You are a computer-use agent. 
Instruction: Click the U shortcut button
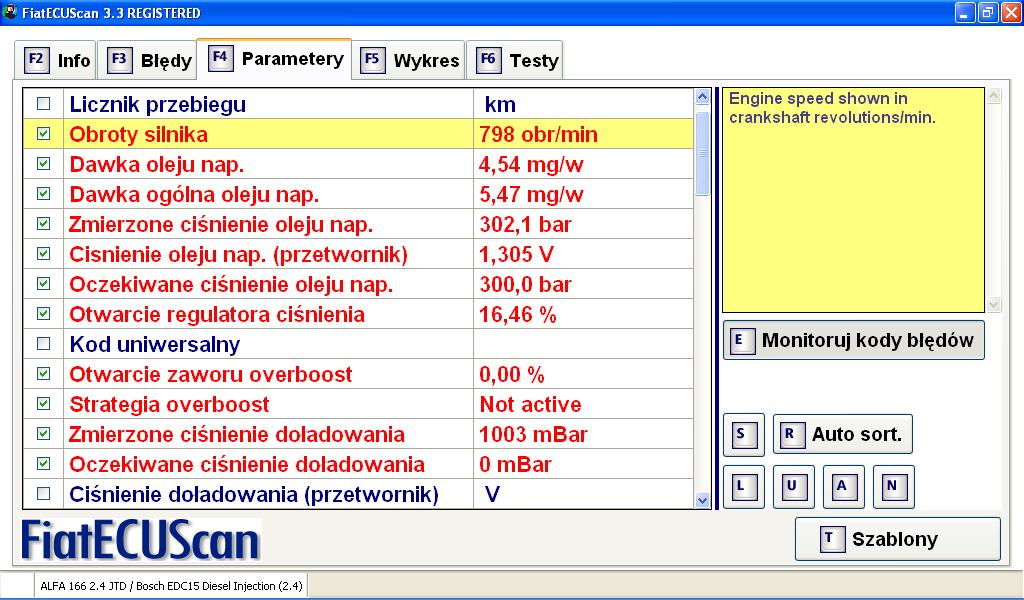pos(793,486)
